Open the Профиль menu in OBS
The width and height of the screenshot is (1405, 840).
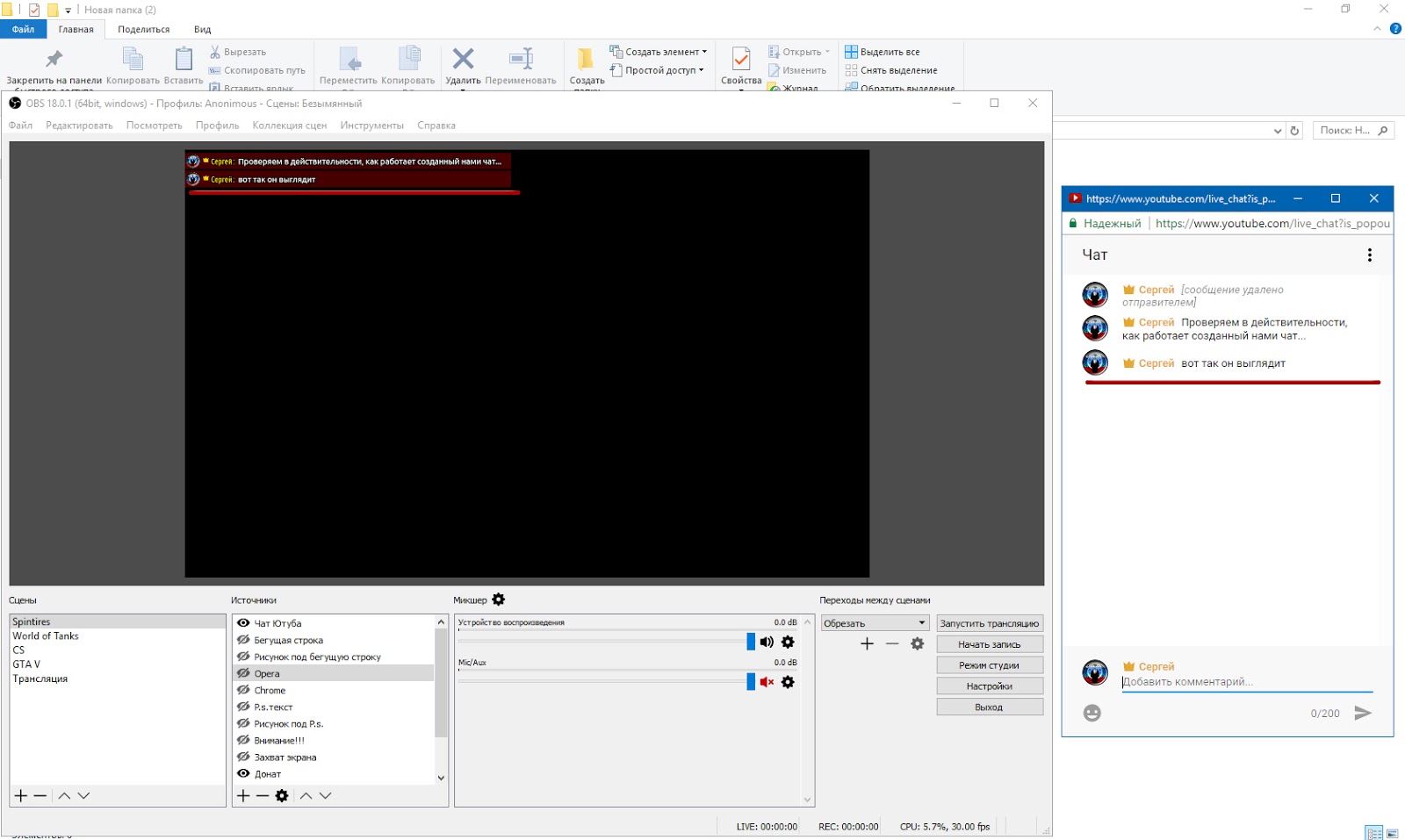(x=217, y=126)
